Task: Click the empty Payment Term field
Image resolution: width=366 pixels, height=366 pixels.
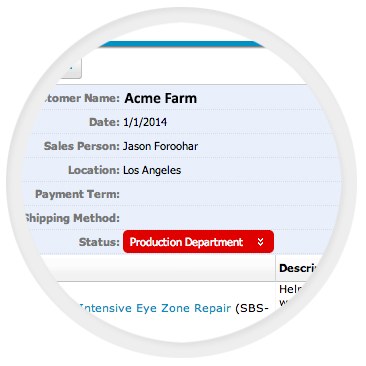Action: click(232, 194)
